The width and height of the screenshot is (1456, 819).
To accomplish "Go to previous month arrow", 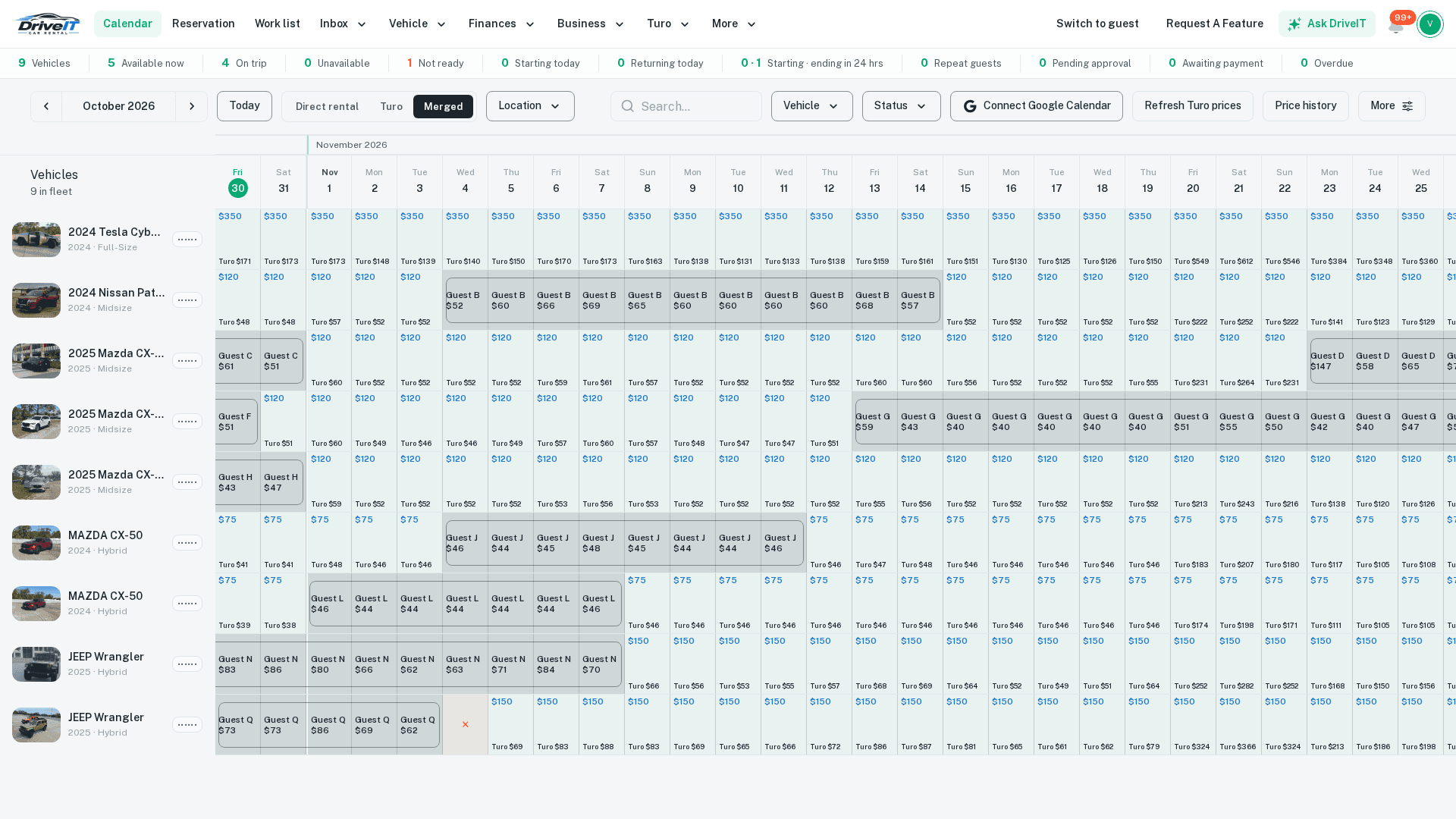I will (46, 106).
